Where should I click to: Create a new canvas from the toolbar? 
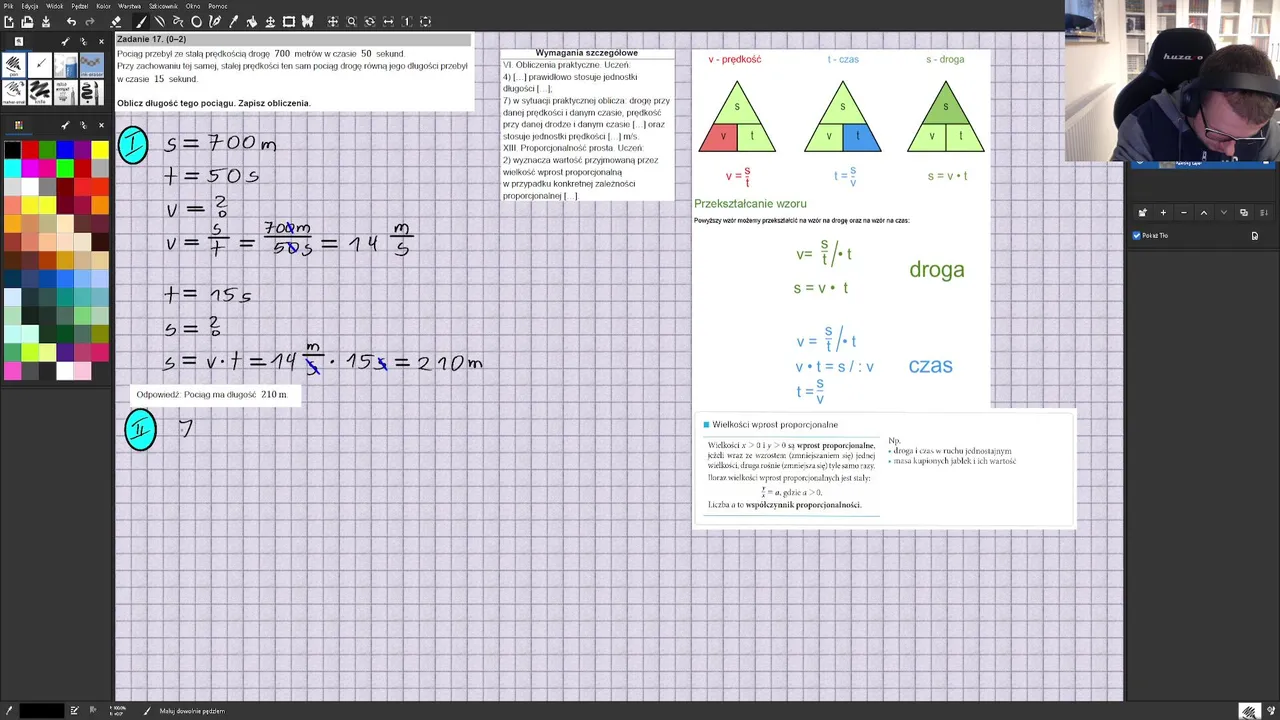tap(9, 22)
